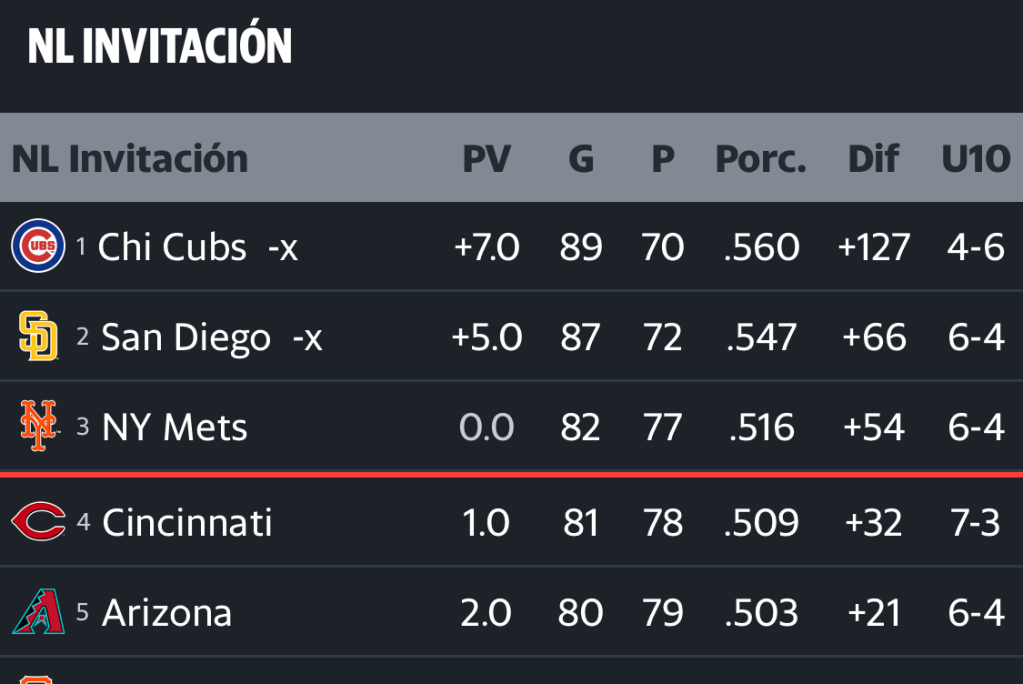
Task: Click the NL Invitación column header
Action: [x=130, y=159]
